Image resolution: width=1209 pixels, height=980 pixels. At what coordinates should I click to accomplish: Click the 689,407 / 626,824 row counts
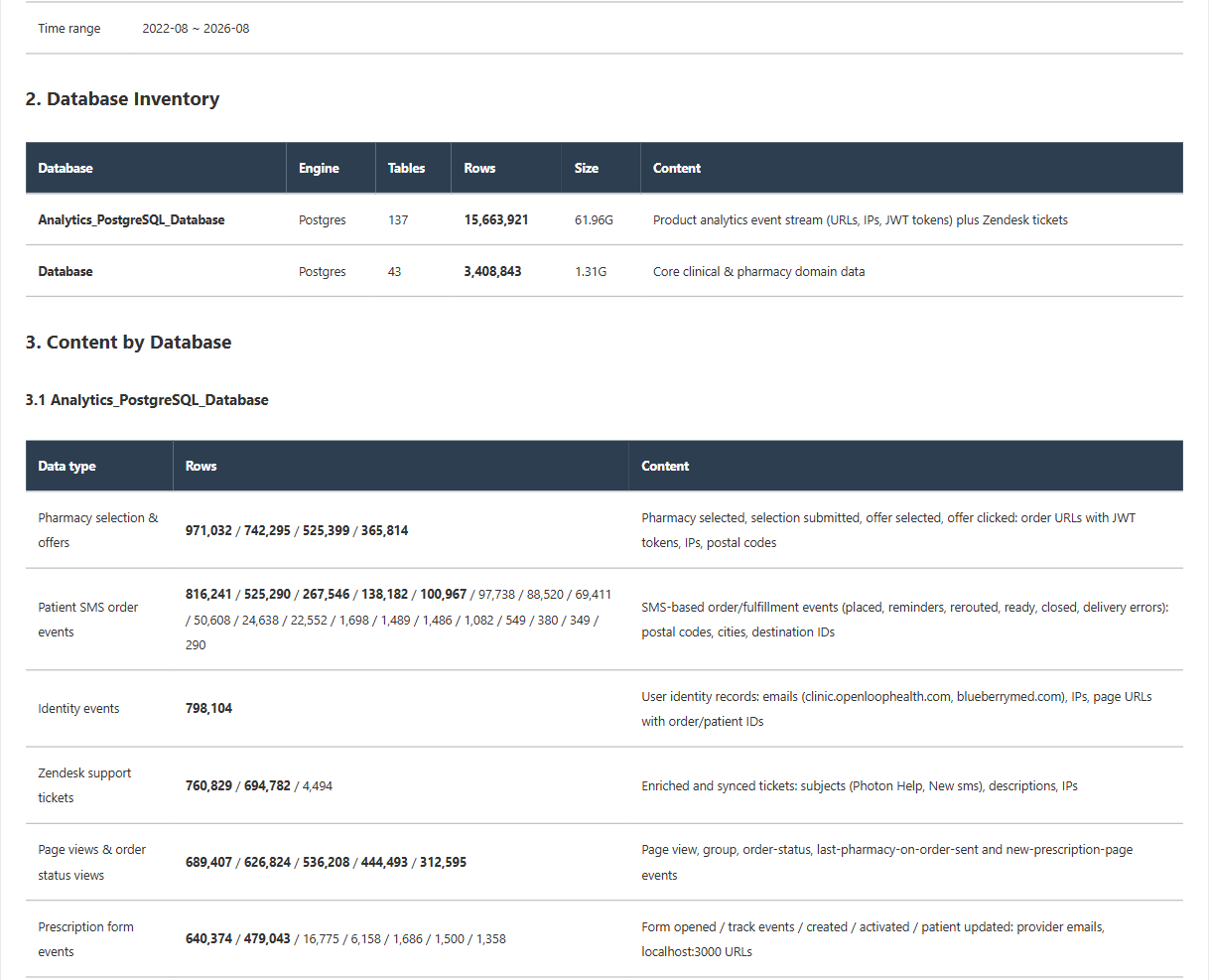326,862
